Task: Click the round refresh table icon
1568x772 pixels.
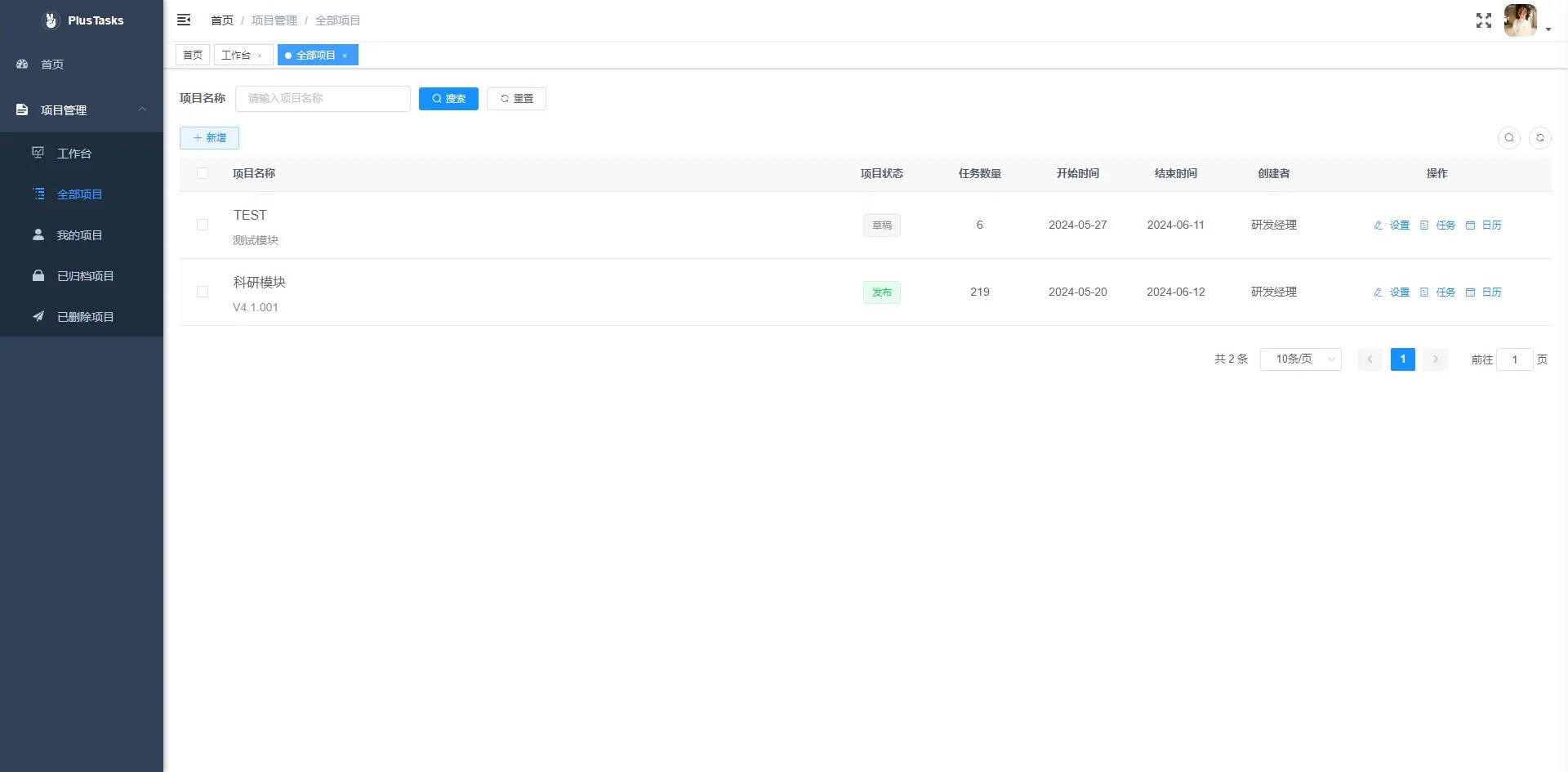Action: coord(1539,138)
